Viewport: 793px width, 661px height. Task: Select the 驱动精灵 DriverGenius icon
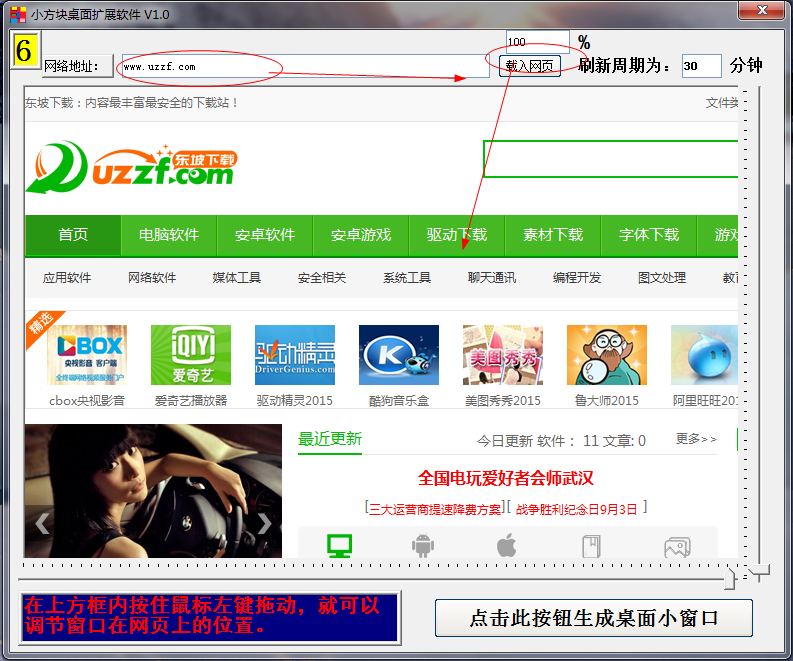295,355
